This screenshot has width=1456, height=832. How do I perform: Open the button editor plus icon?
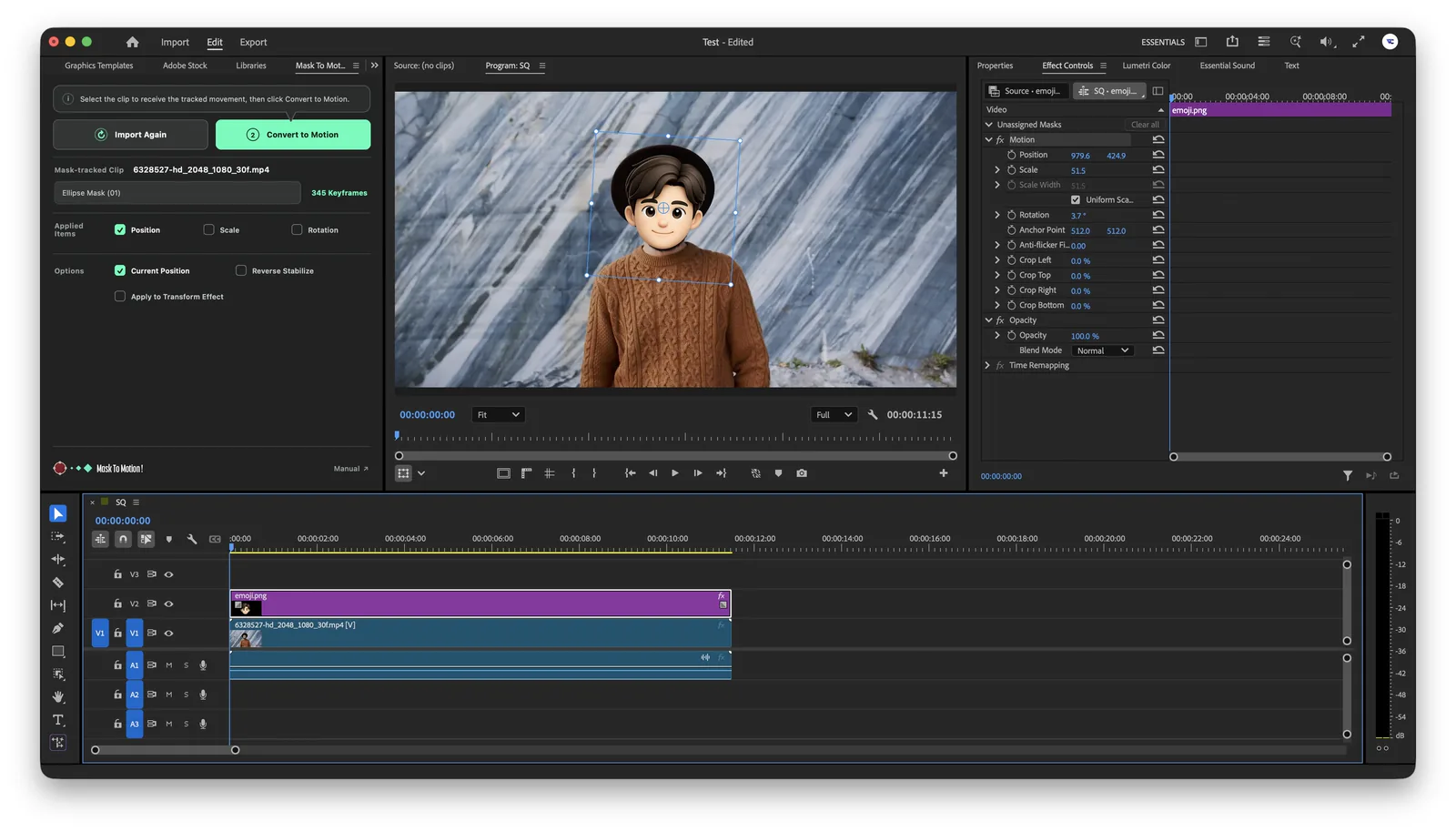(x=944, y=473)
